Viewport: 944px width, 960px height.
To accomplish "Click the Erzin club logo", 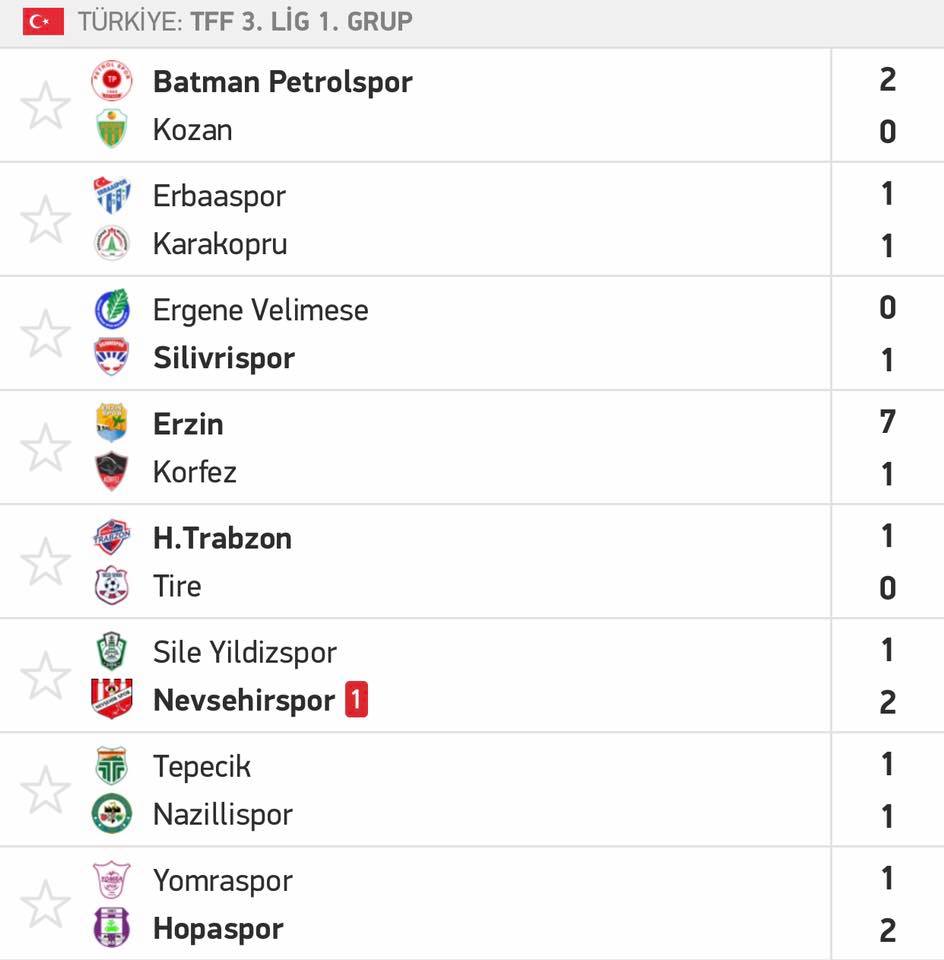I will point(111,422).
